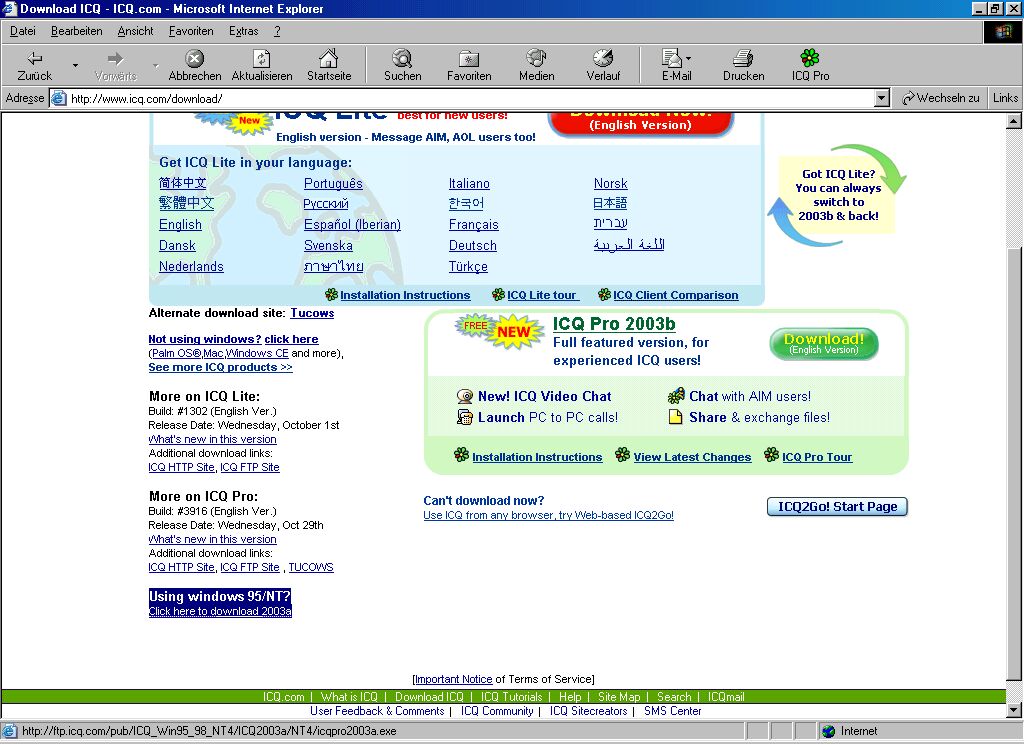The width and height of the screenshot is (1024, 744).
Task: Open the Suchen search pane
Action: click(402, 66)
